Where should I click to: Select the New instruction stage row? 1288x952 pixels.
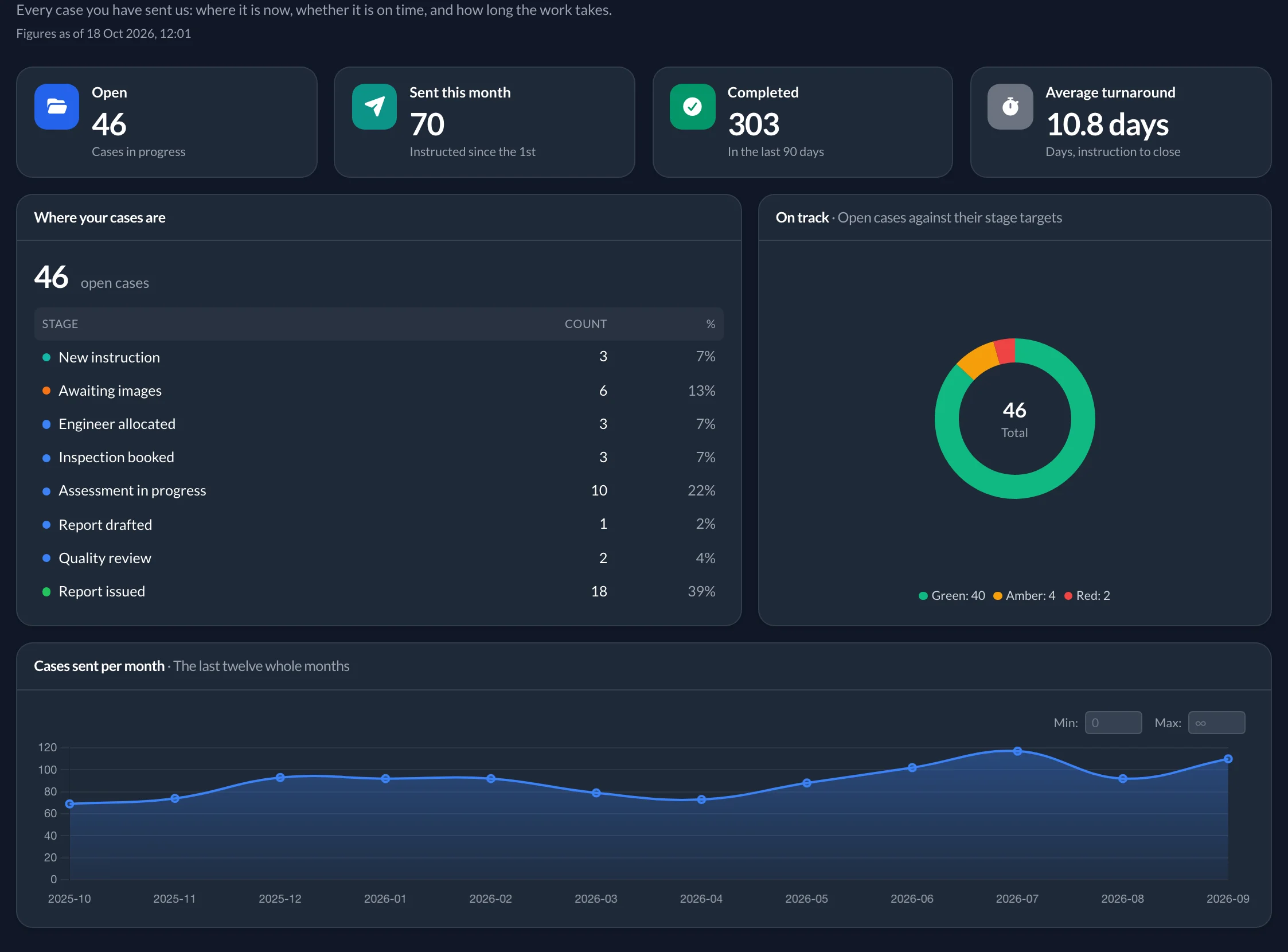378,357
